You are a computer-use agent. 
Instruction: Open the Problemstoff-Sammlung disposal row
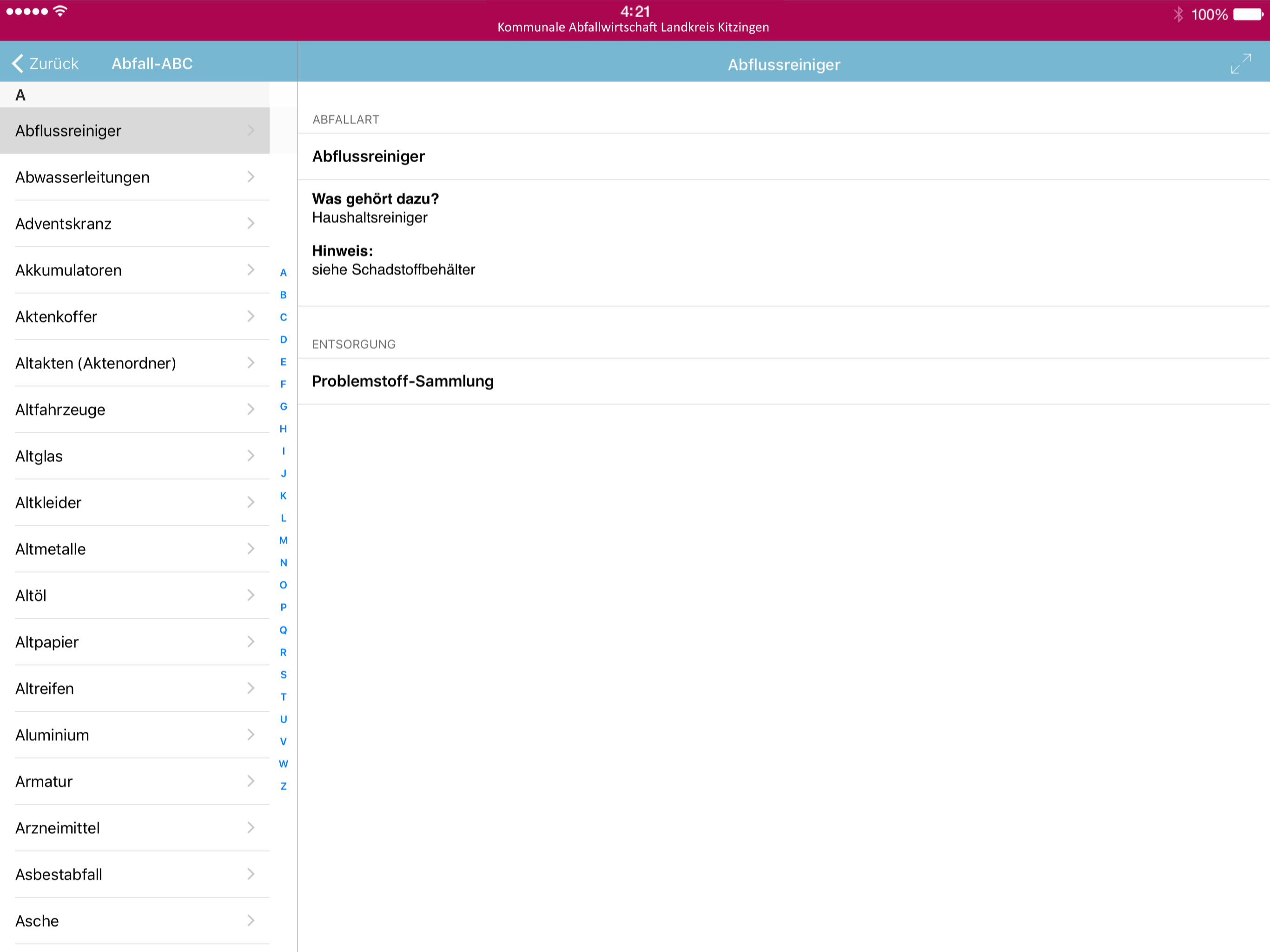(784, 381)
